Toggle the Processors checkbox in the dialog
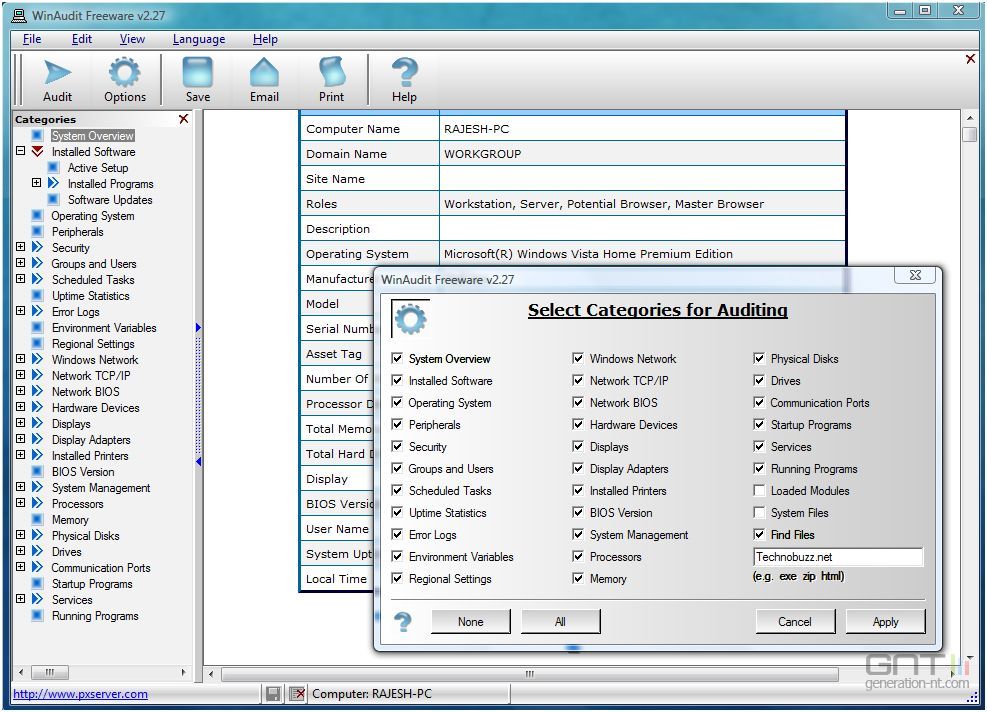This screenshot has height=712, width=987. (x=578, y=557)
